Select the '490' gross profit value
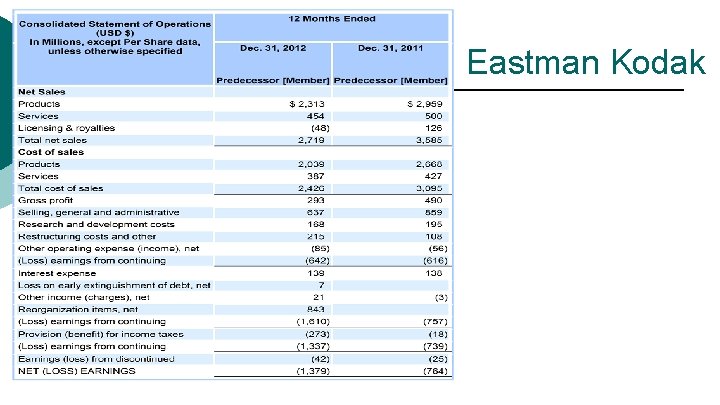 point(433,200)
